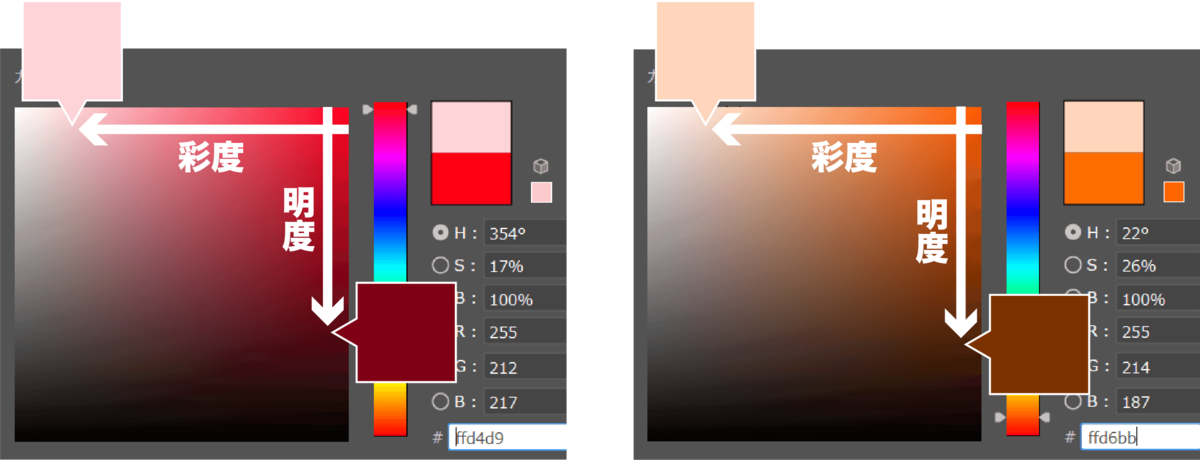Click the G value field showing 212

(525, 368)
